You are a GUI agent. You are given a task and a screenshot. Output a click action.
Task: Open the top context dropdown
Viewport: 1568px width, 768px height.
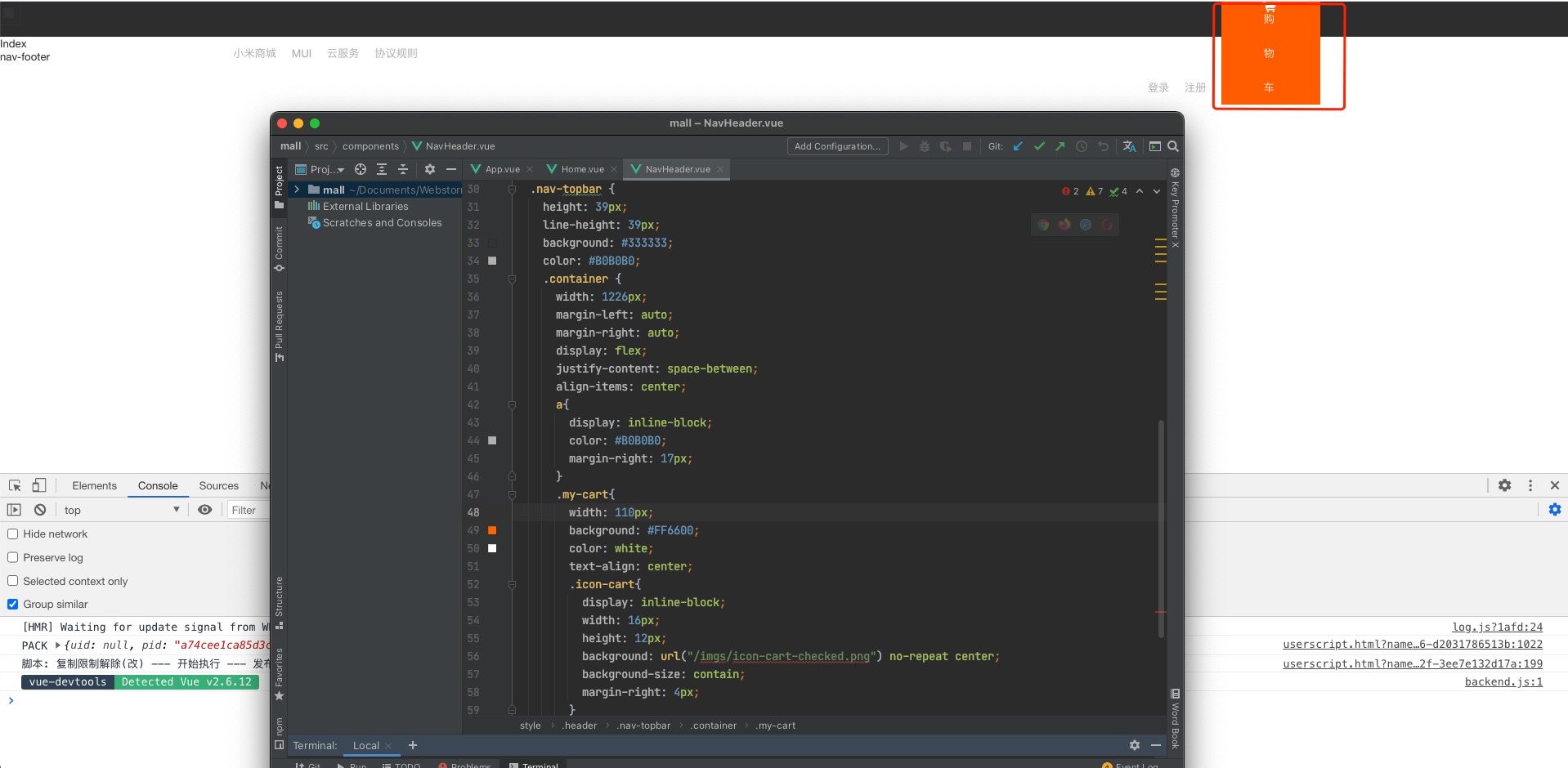click(x=122, y=510)
